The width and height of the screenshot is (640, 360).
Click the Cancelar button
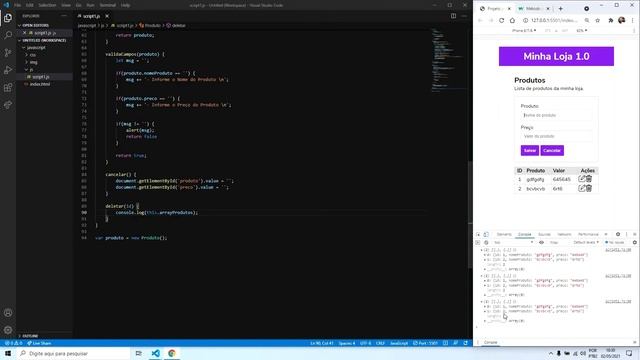(552, 151)
